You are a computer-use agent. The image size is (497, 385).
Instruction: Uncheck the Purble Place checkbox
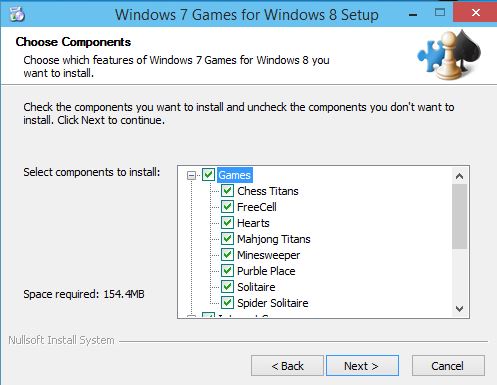(227, 271)
